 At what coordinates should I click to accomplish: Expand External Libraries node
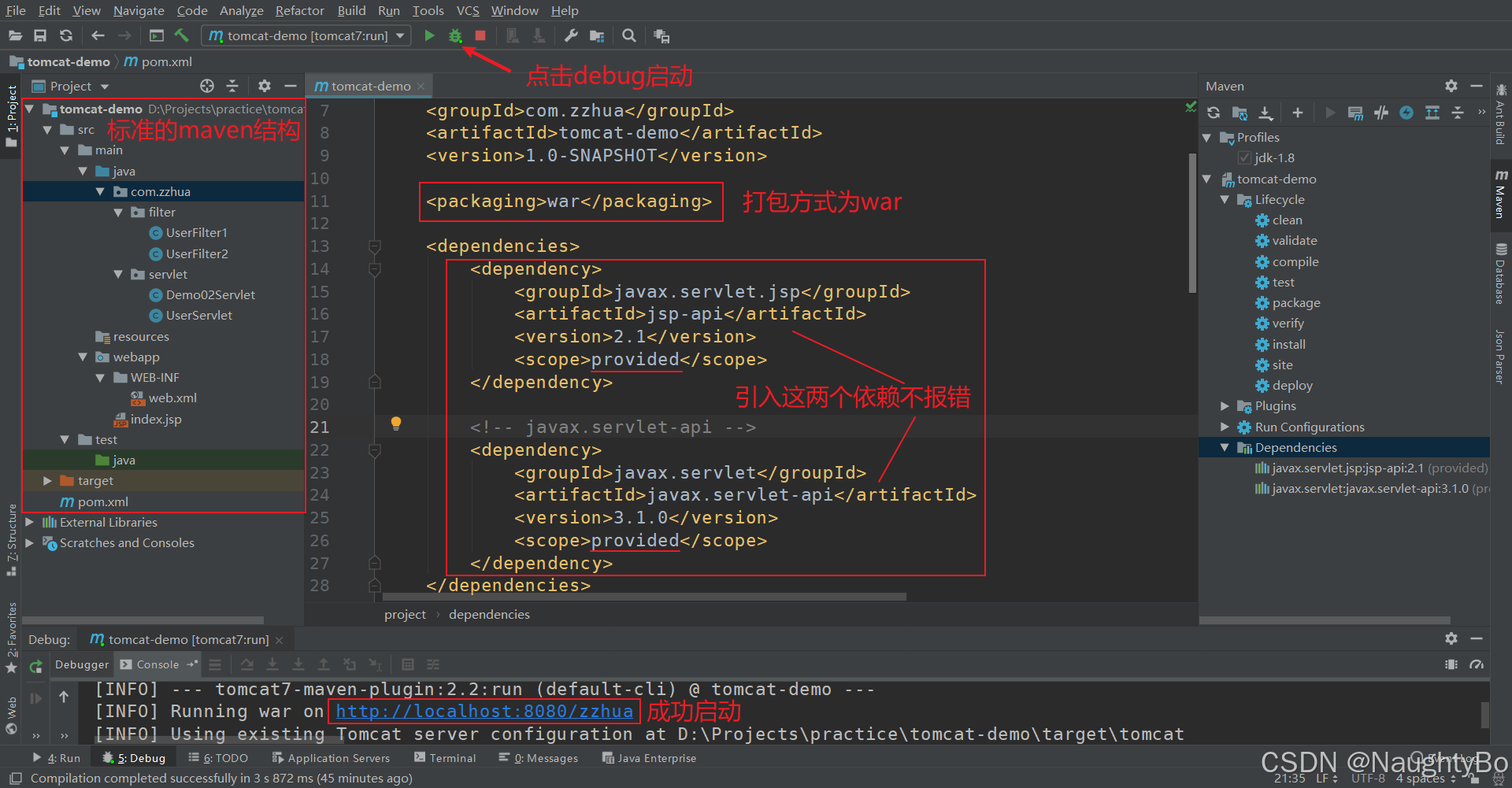29,522
